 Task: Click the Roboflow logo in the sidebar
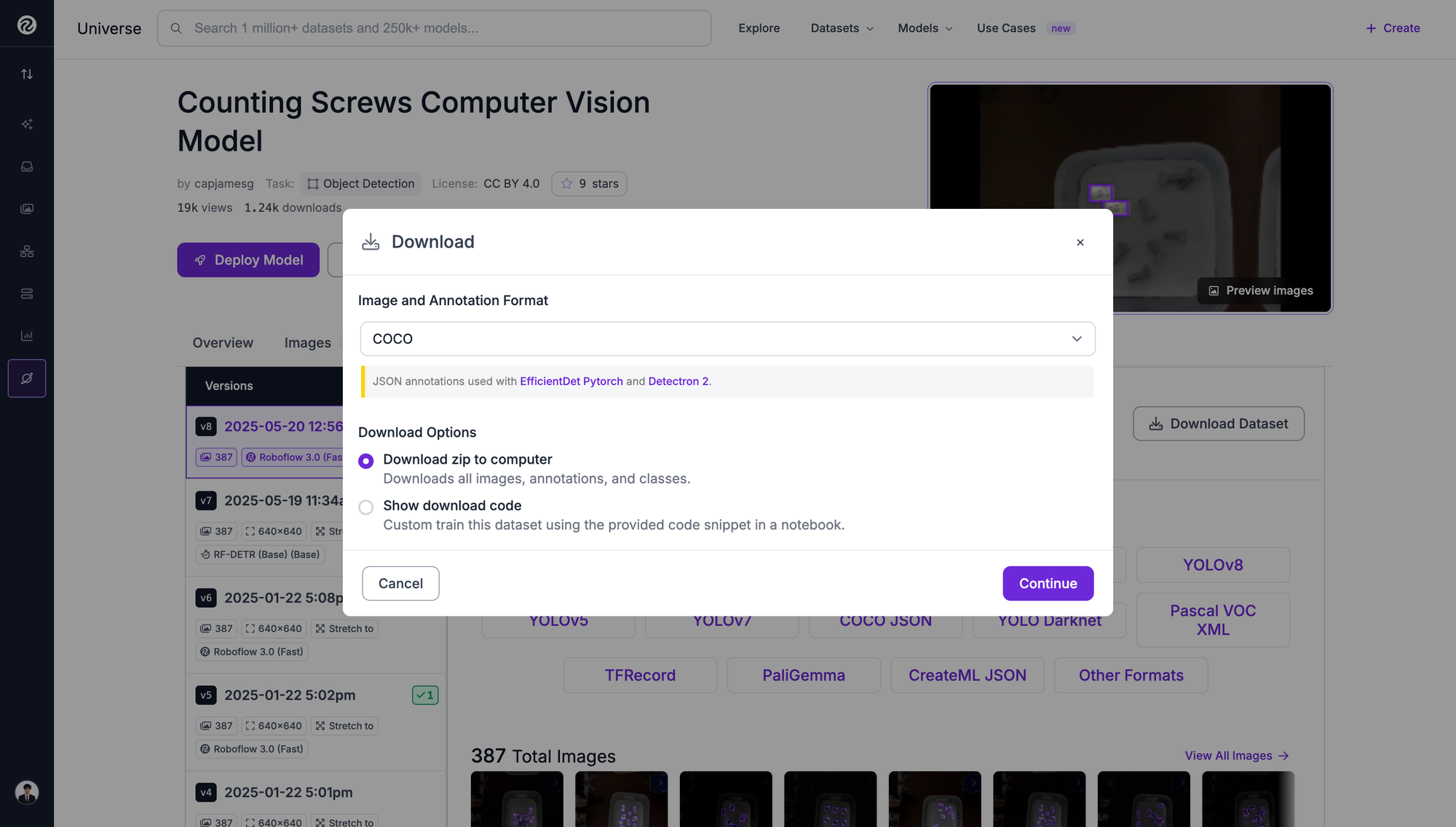click(x=27, y=25)
